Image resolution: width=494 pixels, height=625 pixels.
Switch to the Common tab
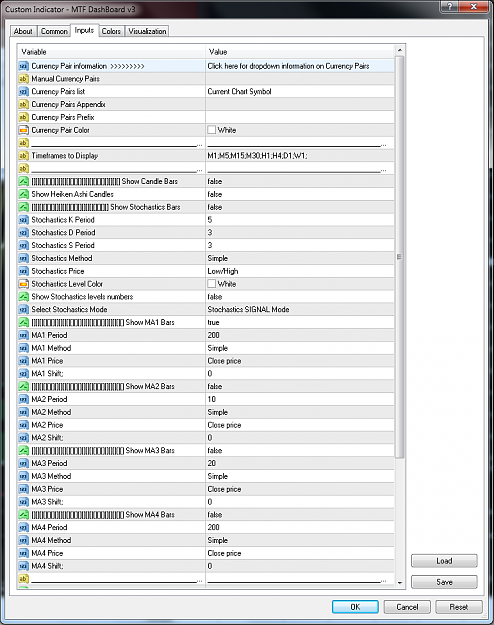(54, 31)
